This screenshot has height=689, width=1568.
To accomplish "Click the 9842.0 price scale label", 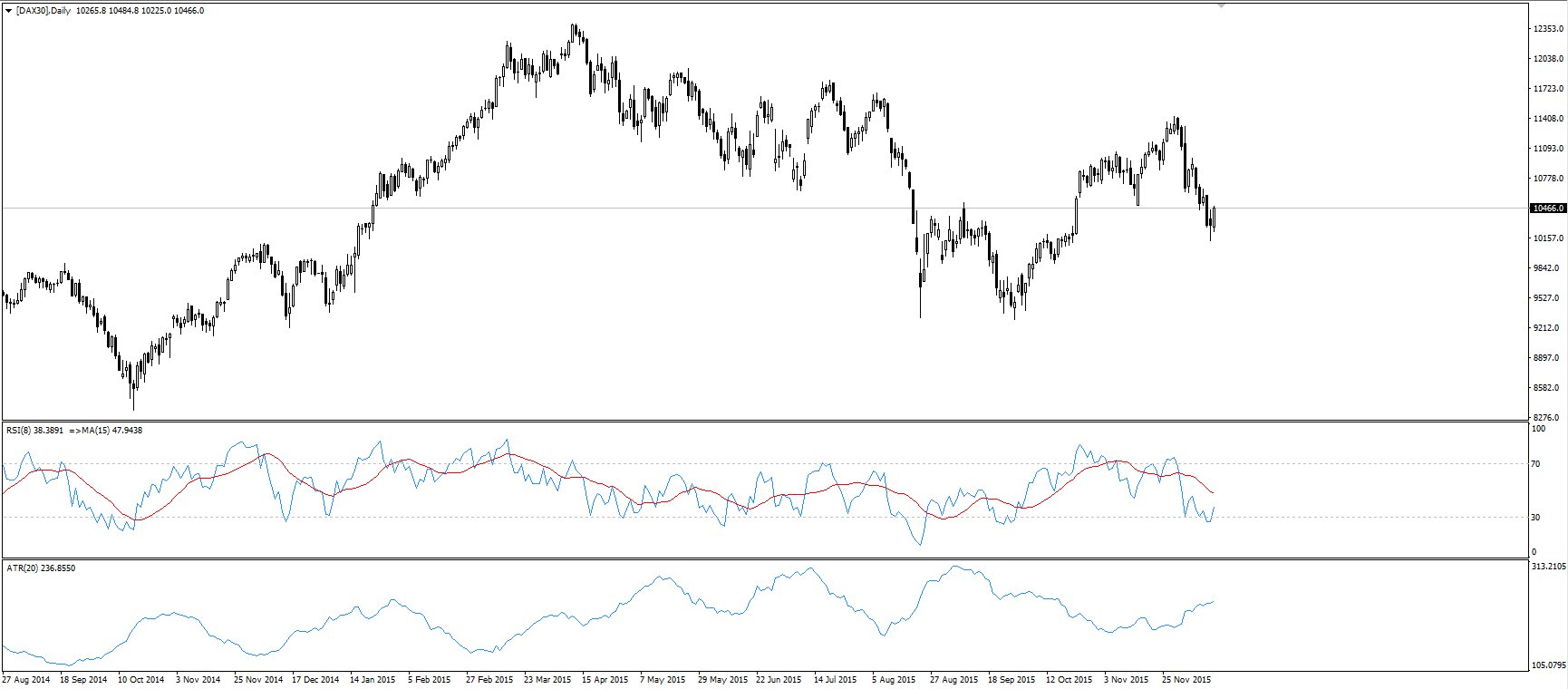I will coord(1546,268).
